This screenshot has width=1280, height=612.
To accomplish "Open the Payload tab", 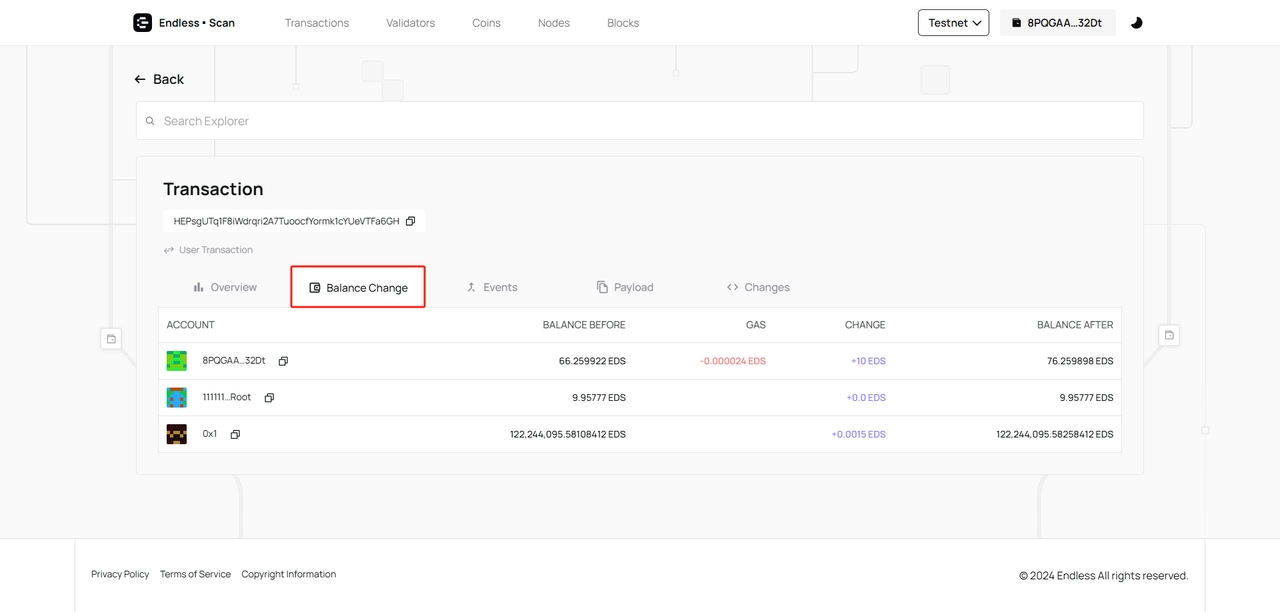I will [x=625, y=287].
